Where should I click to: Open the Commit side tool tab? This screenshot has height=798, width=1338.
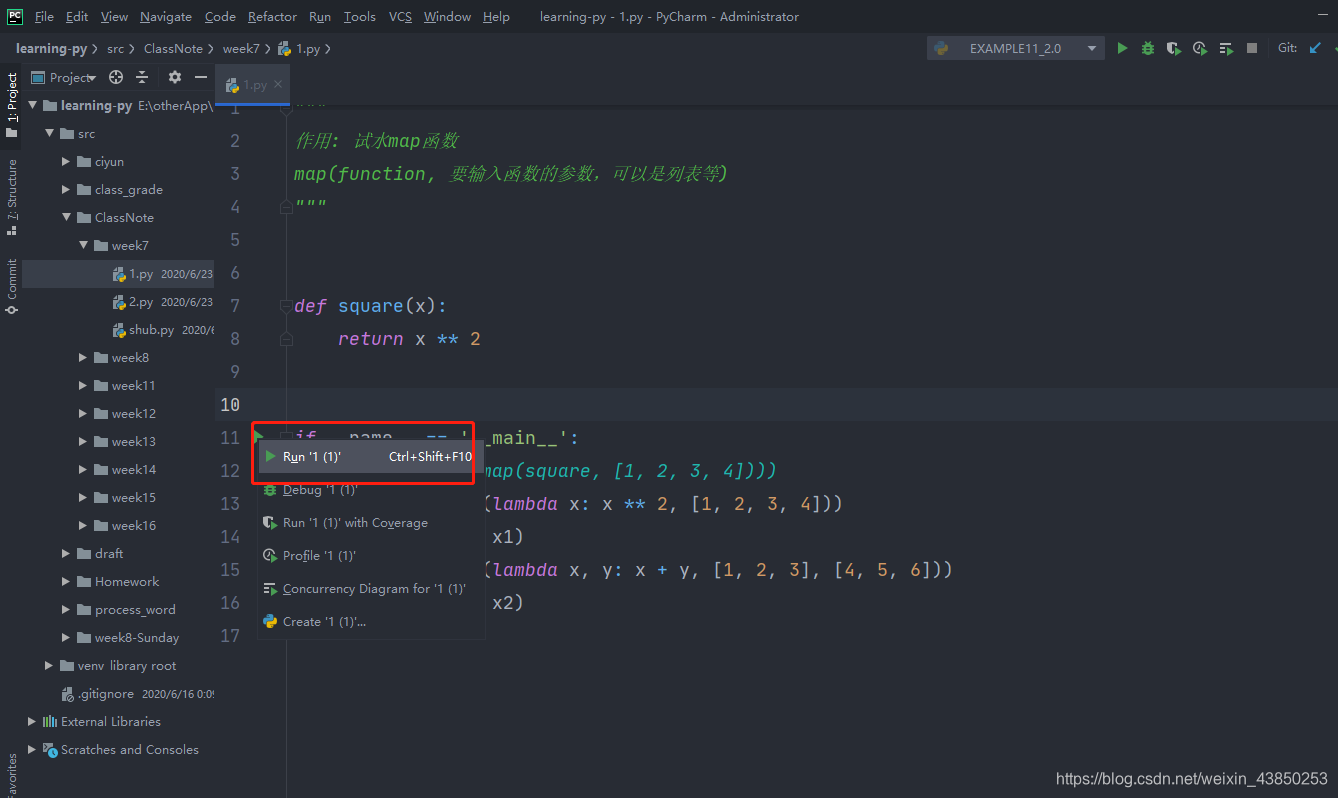(12, 286)
